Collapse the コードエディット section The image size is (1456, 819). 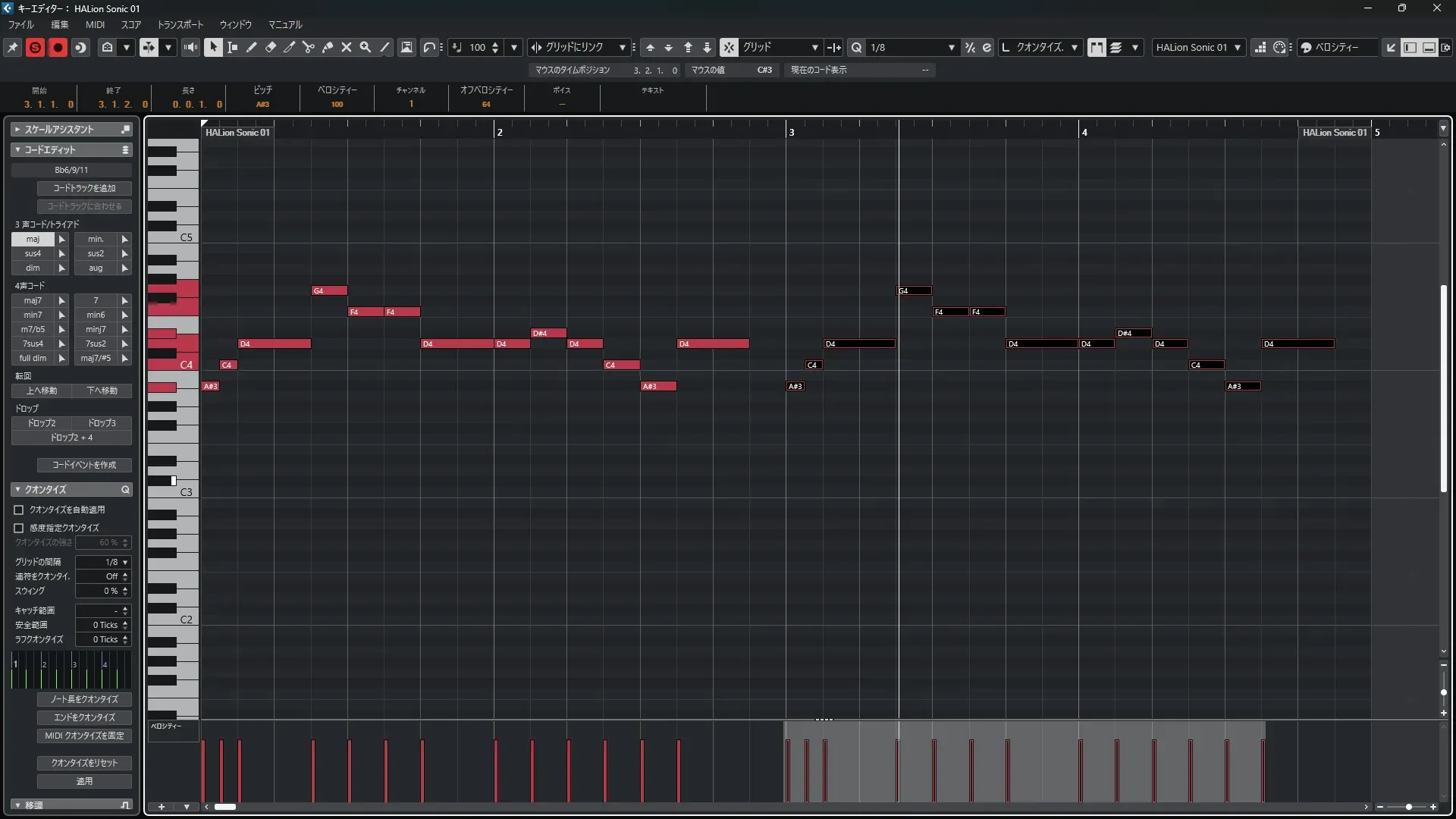point(17,149)
